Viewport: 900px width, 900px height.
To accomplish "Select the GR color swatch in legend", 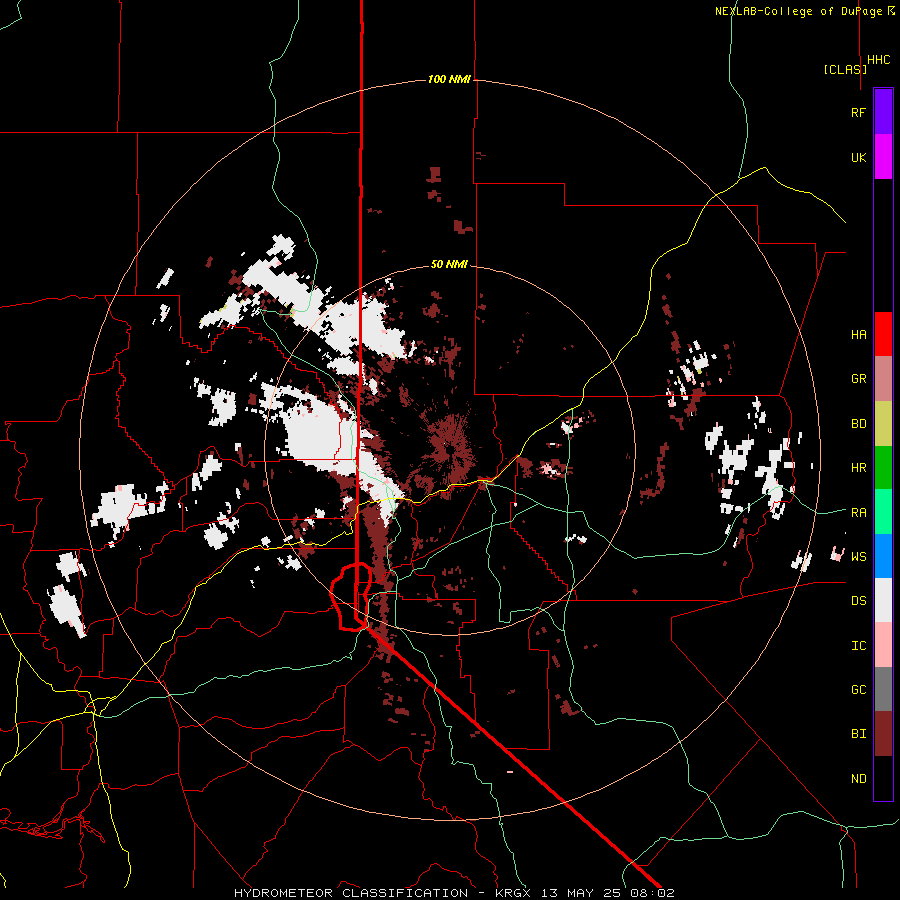I will pos(883,379).
